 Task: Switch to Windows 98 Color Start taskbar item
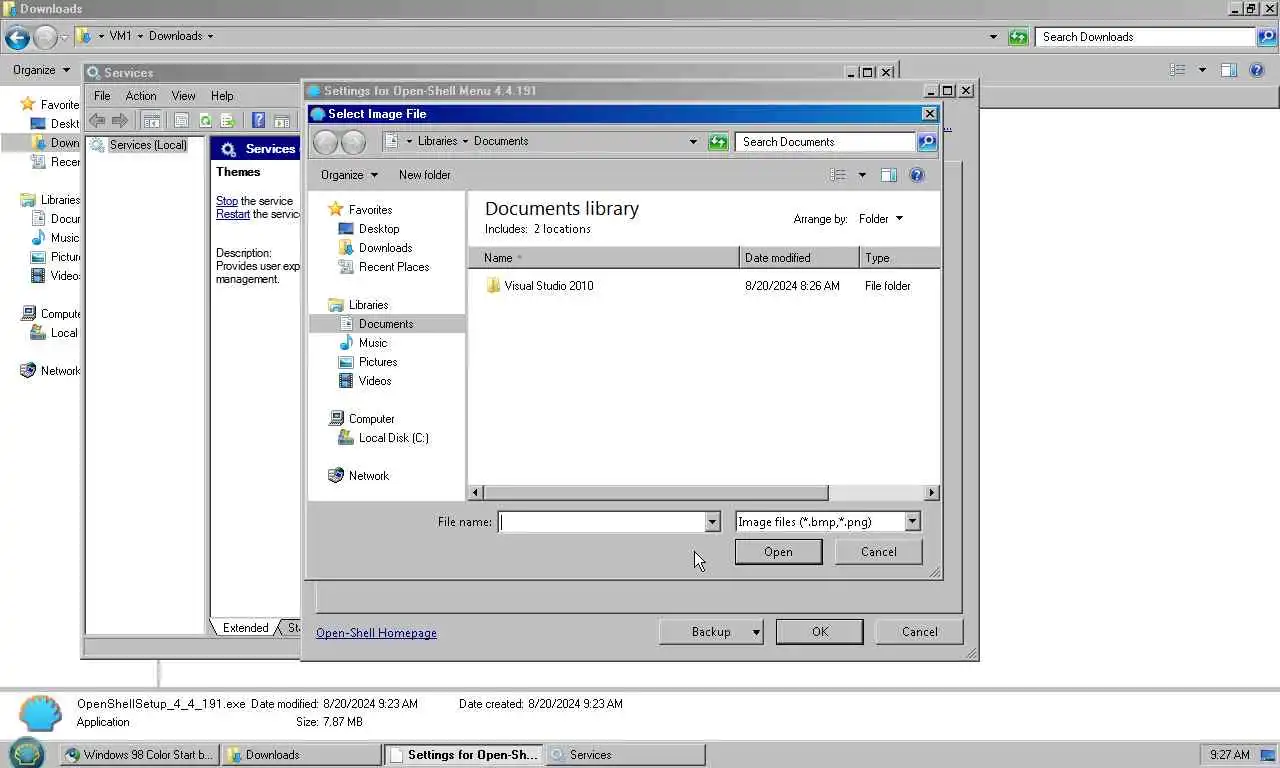pos(137,755)
